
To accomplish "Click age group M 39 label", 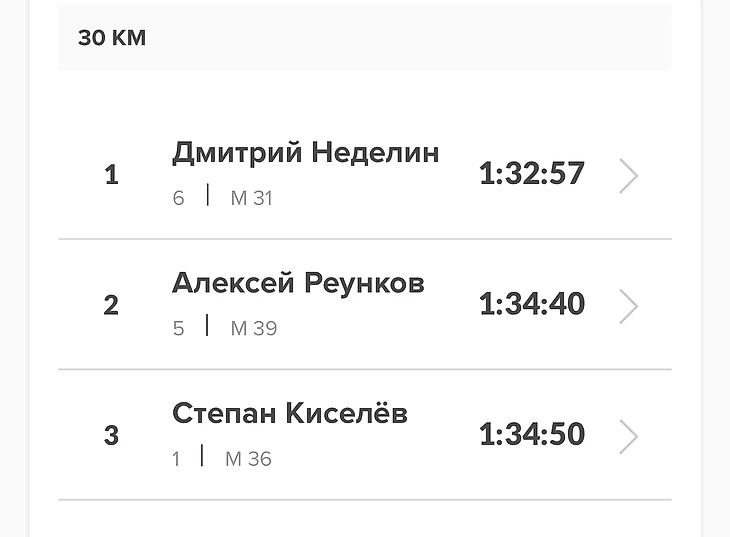I will click(253, 328).
